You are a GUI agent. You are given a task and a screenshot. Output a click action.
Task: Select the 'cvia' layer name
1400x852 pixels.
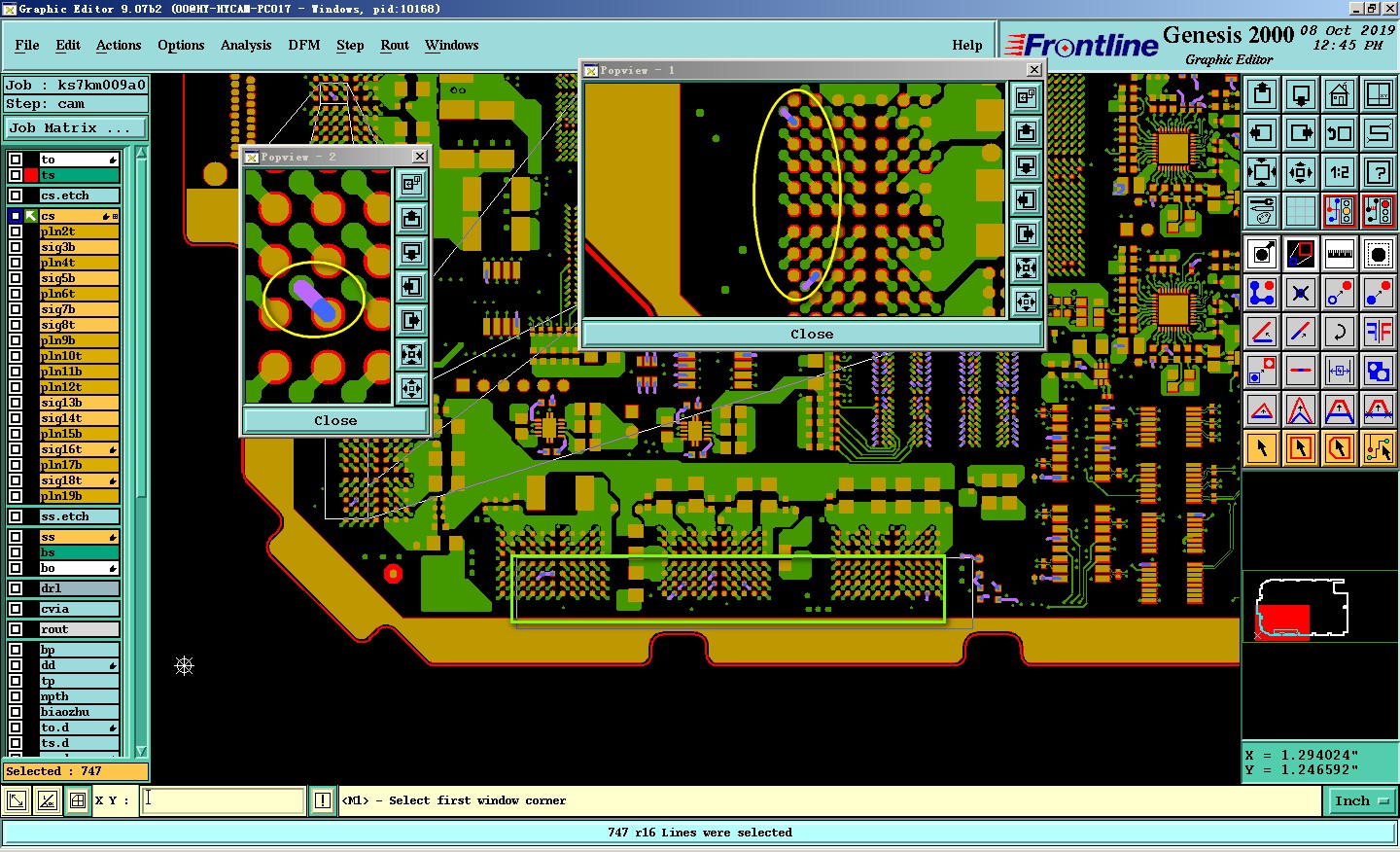[x=78, y=609]
